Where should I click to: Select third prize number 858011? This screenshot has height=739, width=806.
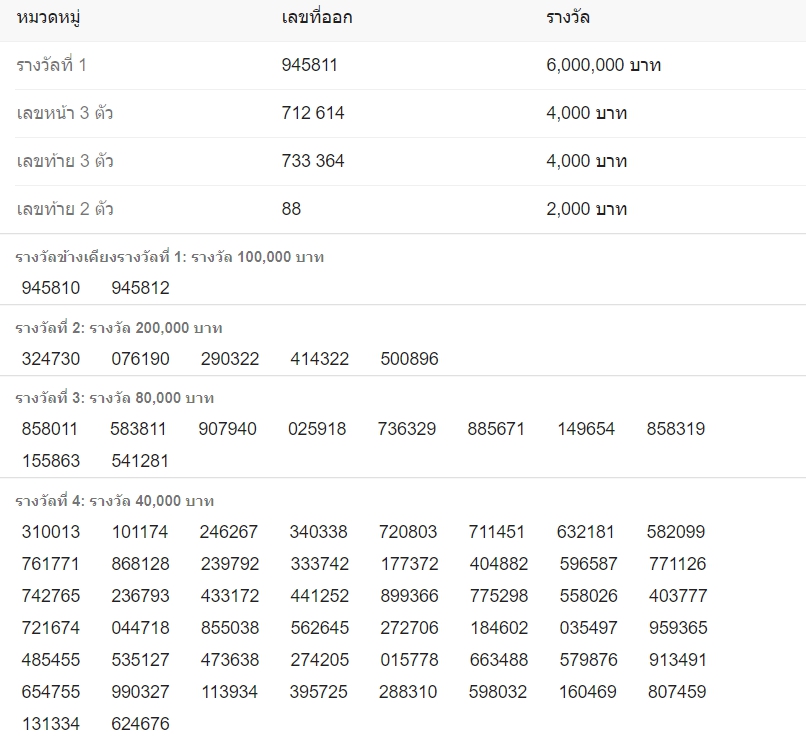click(49, 429)
